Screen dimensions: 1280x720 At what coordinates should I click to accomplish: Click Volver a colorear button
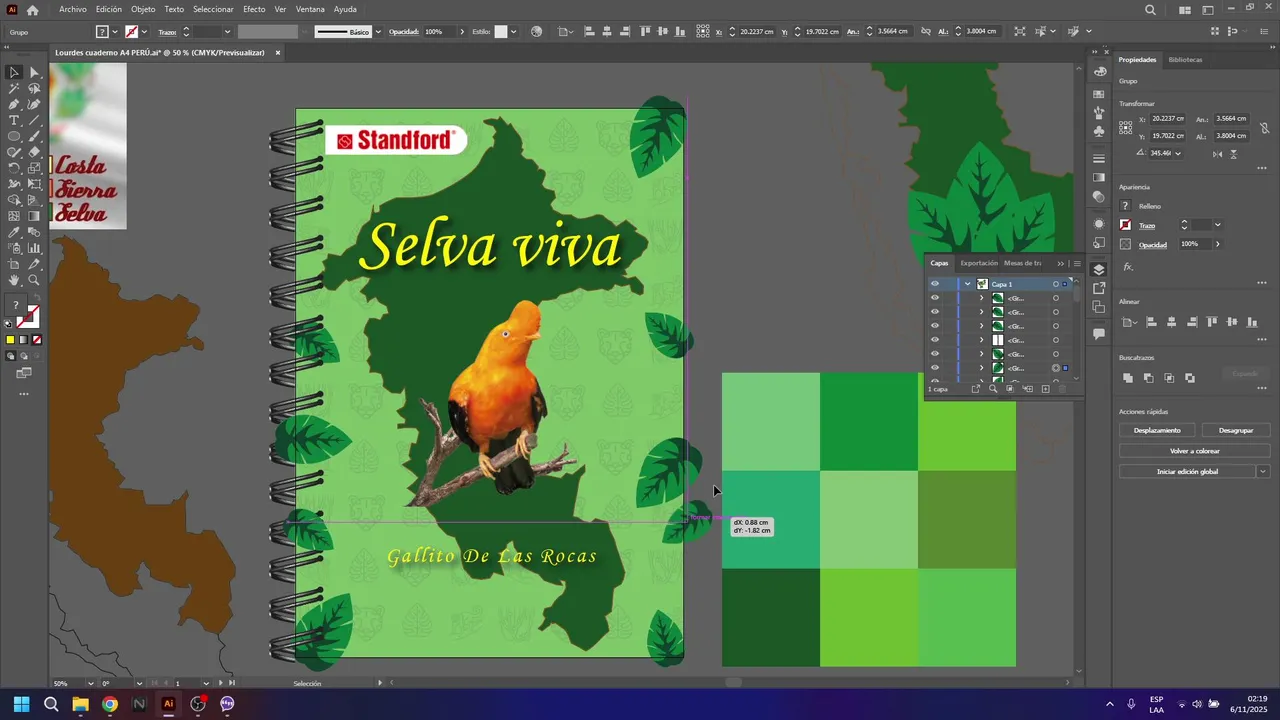(1194, 451)
